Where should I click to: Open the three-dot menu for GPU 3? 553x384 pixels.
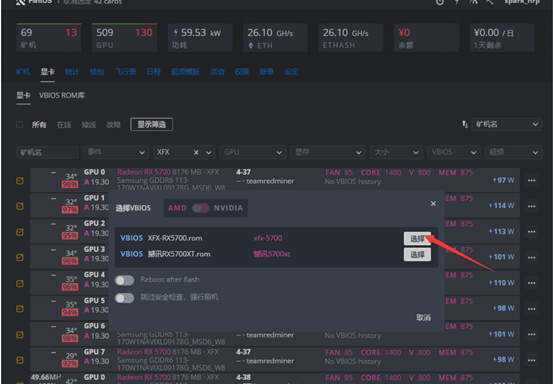(531, 257)
